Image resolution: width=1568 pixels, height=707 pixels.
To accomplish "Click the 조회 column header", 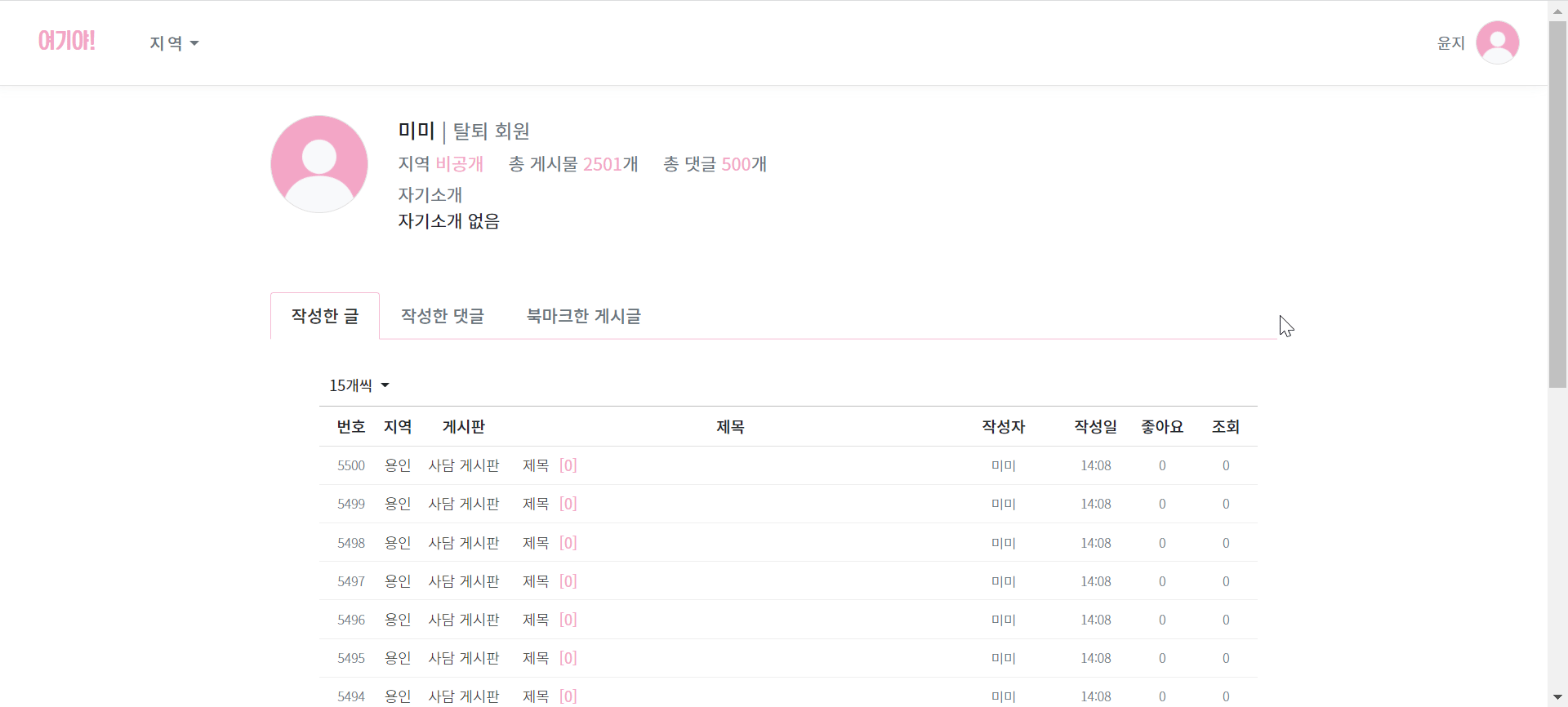I will click(x=1226, y=426).
